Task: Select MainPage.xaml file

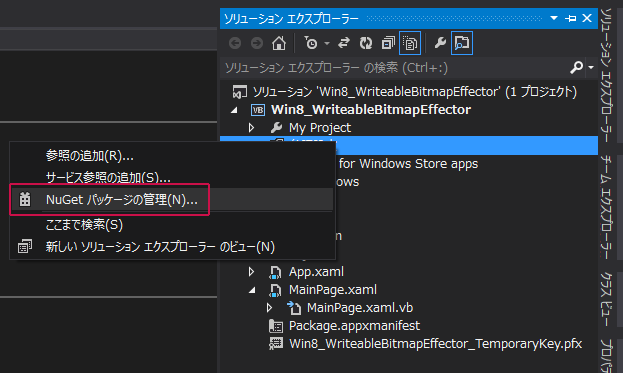Action: [x=333, y=290]
